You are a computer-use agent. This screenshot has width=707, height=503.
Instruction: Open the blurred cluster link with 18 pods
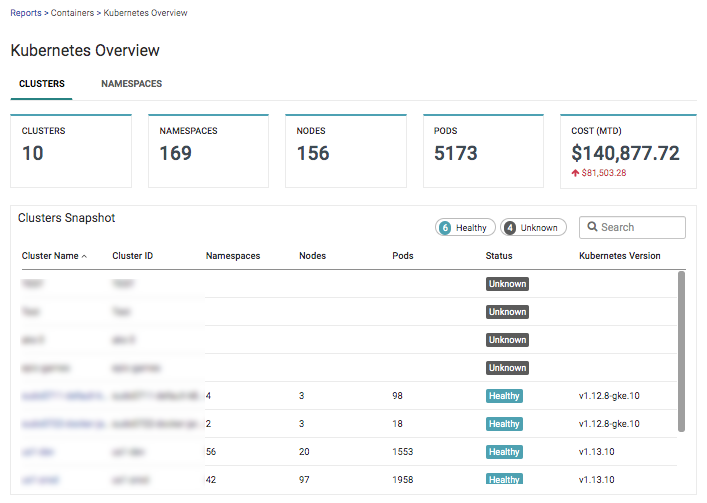click(63, 424)
